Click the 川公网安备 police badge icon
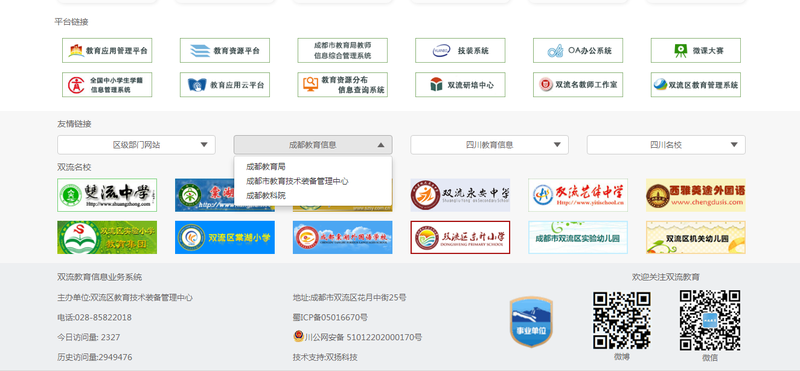Image resolution: width=800 pixels, height=371 pixels. click(298, 336)
